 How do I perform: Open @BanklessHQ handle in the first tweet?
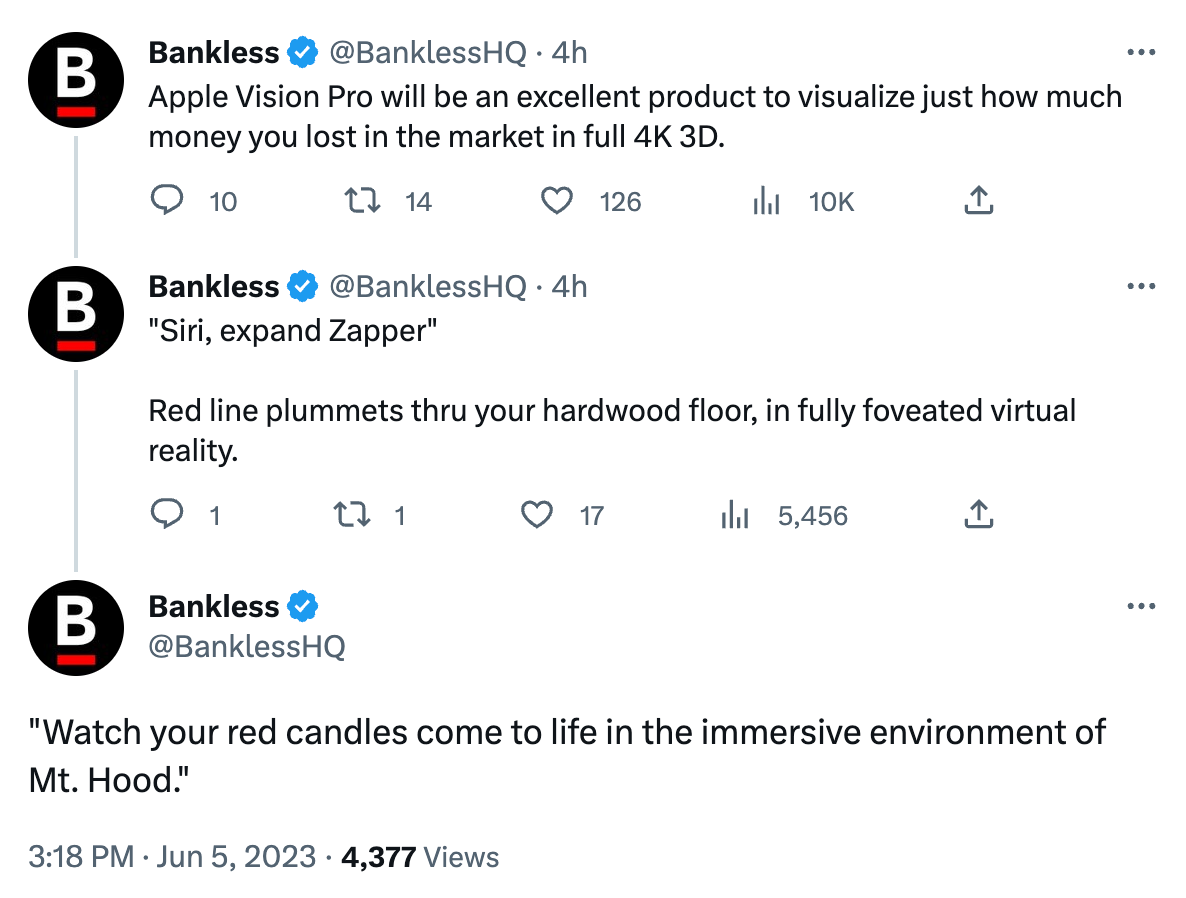pyautogui.click(x=427, y=53)
